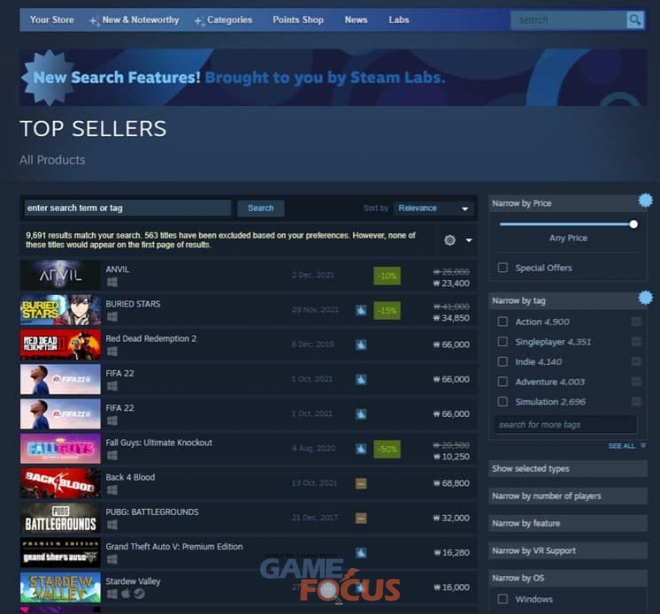Click the Narrow by tag gear badge

coord(645,298)
